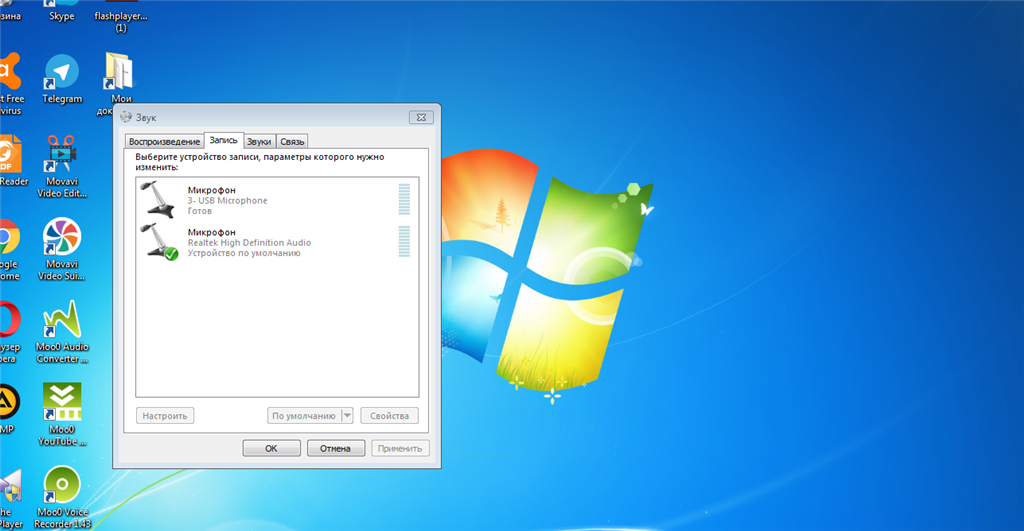Open the AIMP player desktop icon
Image resolution: width=1024 pixels, height=531 pixels.
[9, 410]
